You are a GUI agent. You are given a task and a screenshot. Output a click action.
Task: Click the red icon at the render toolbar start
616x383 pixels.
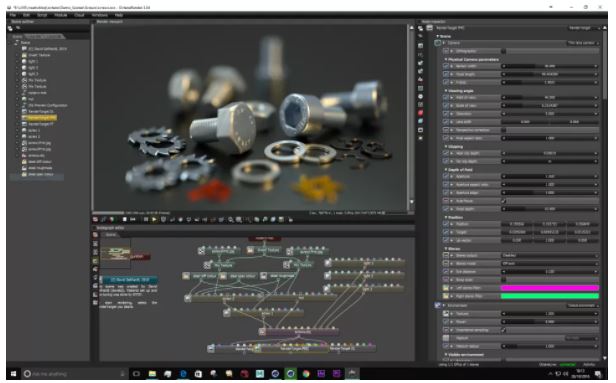coord(95,220)
